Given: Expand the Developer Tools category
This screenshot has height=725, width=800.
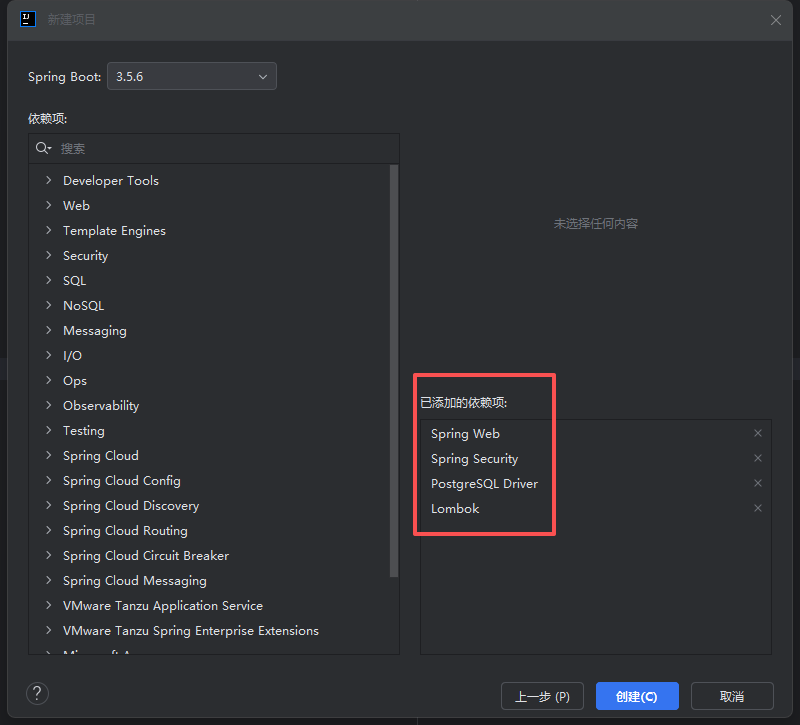Looking at the screenshot, I should (x=48, y=180).
